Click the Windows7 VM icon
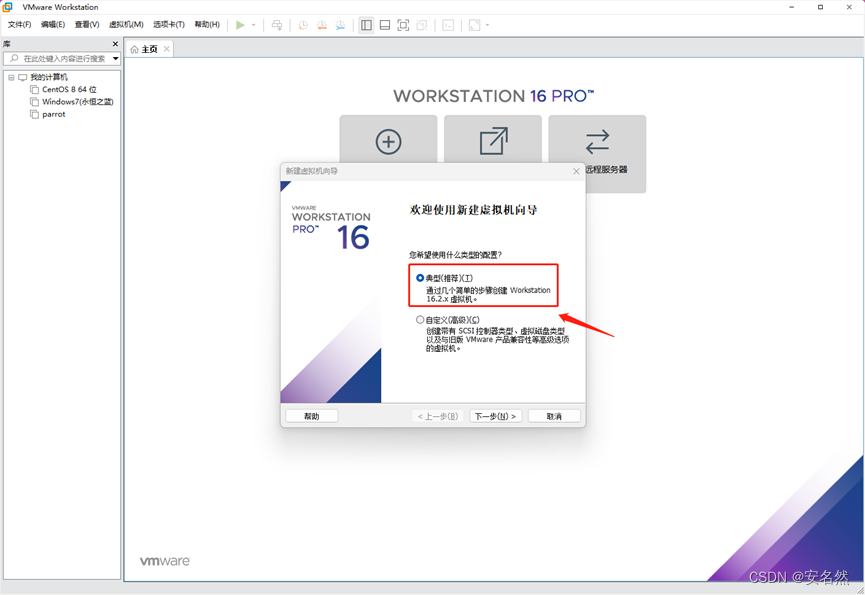865x595 pixels. (x=34, y=101)
